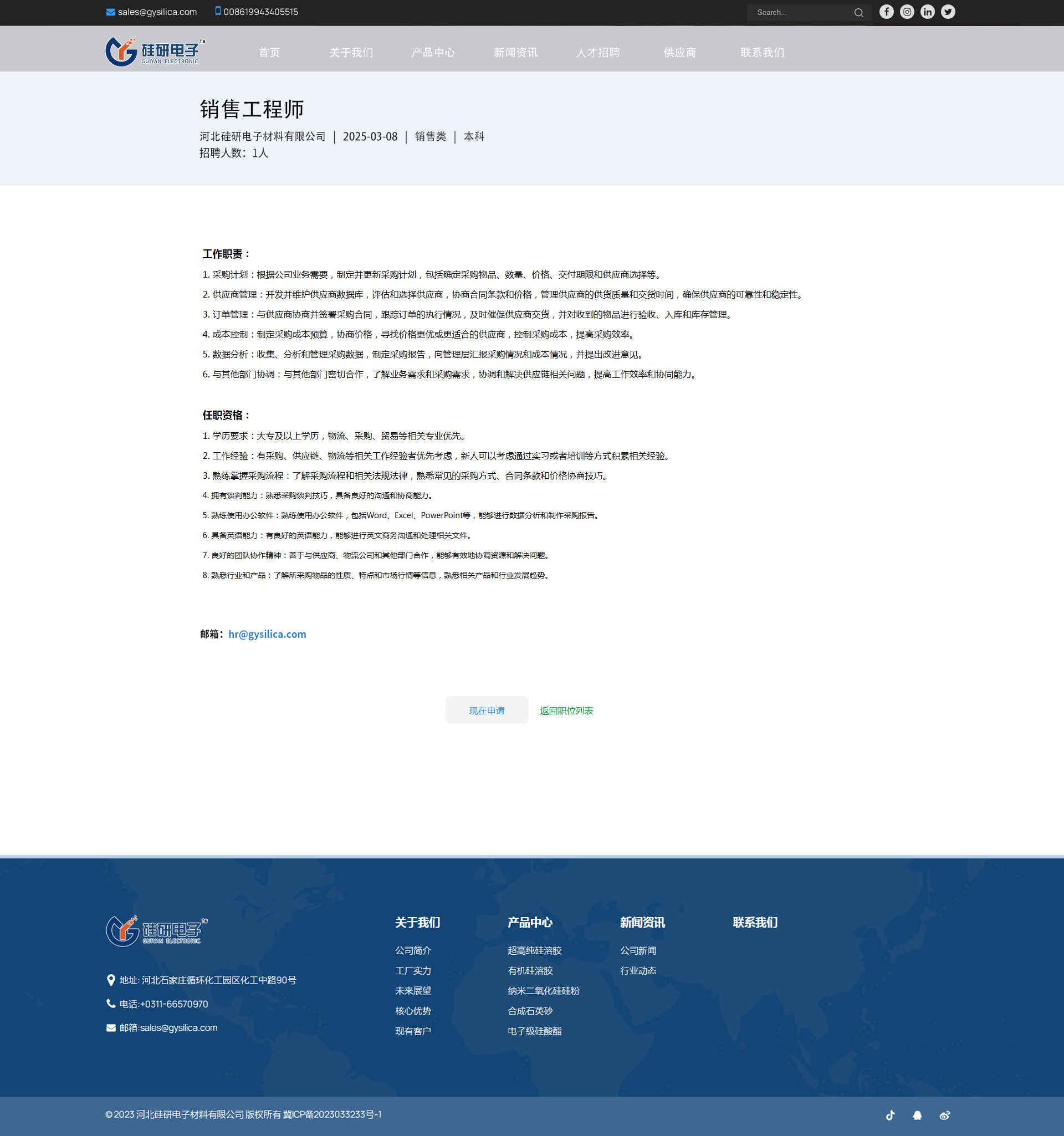Image resolution: width=1064 pixels, height=1136 pixels.
Task: Open footer link 有机硅溶胶
Action: (x=530, y=970)
